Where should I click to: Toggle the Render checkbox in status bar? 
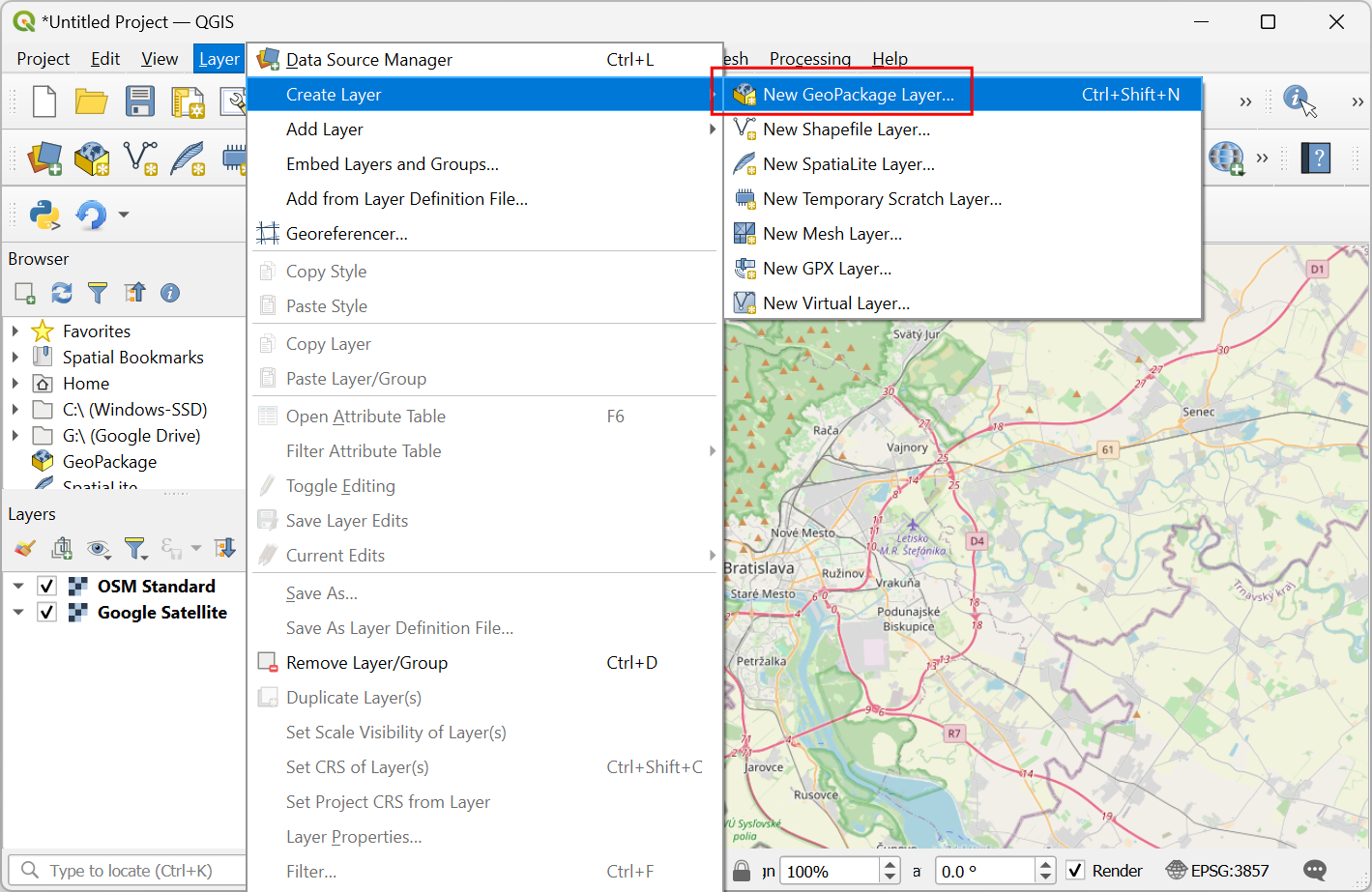click(x=1075, y=871)
